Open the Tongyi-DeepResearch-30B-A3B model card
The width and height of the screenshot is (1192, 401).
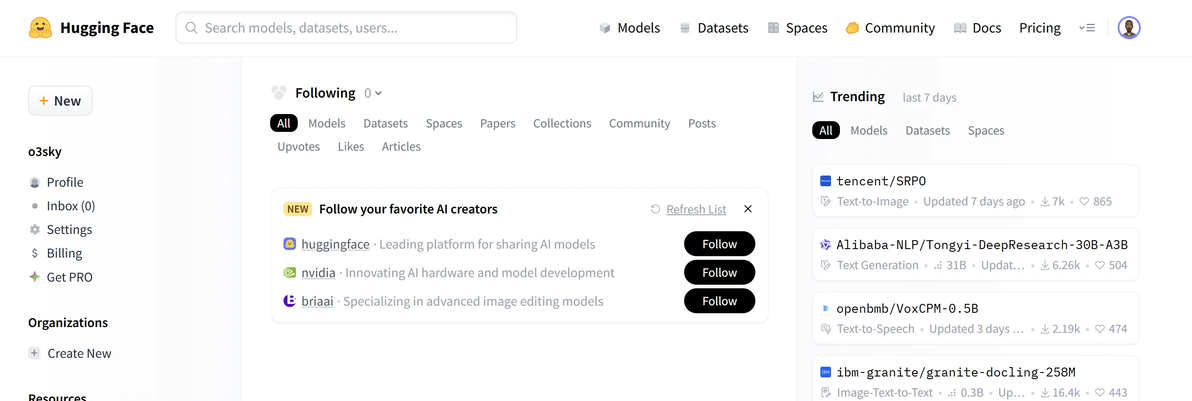975,254
